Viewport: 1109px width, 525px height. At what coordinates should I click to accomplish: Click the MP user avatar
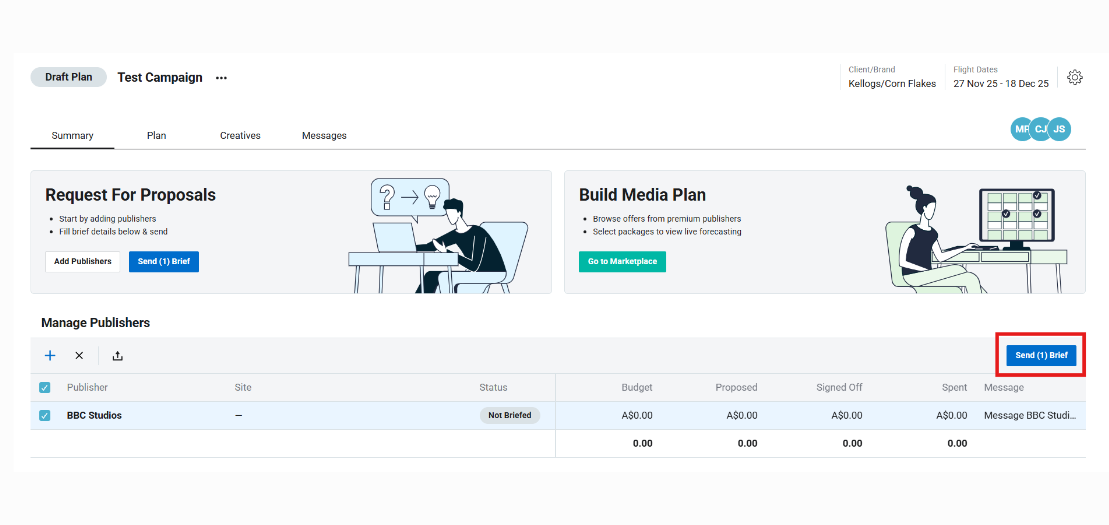[x=1020, y=129]
